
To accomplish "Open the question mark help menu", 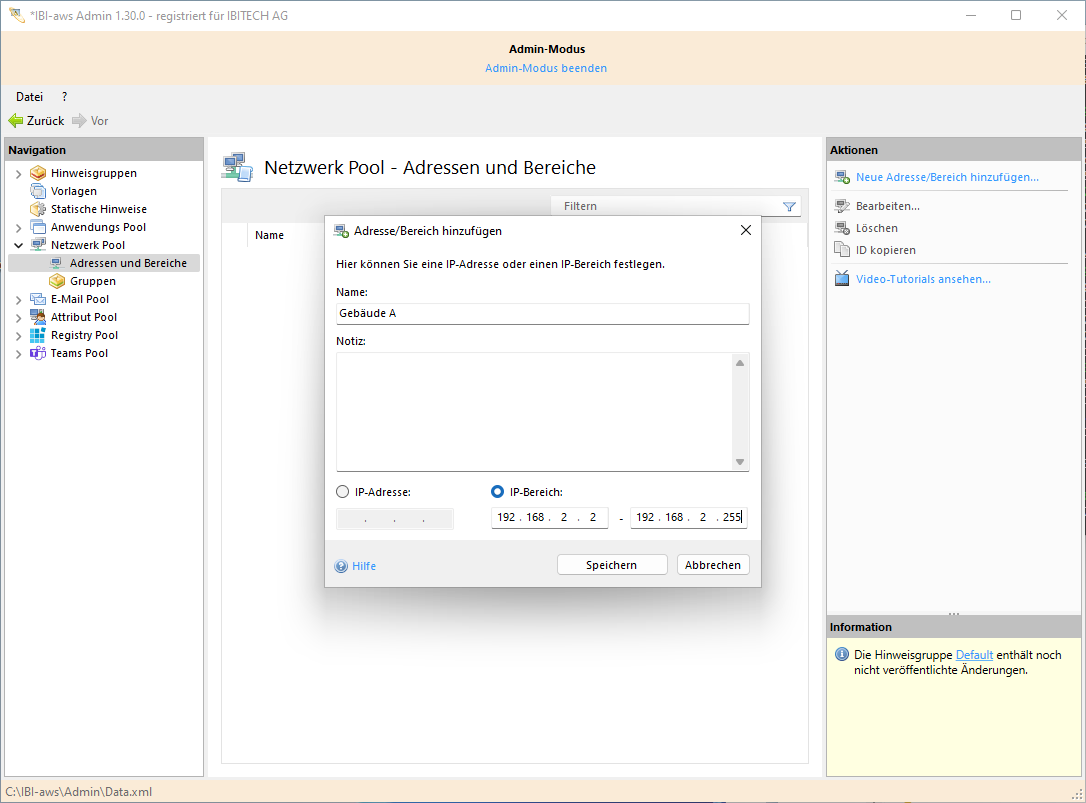I will point(65,97).
